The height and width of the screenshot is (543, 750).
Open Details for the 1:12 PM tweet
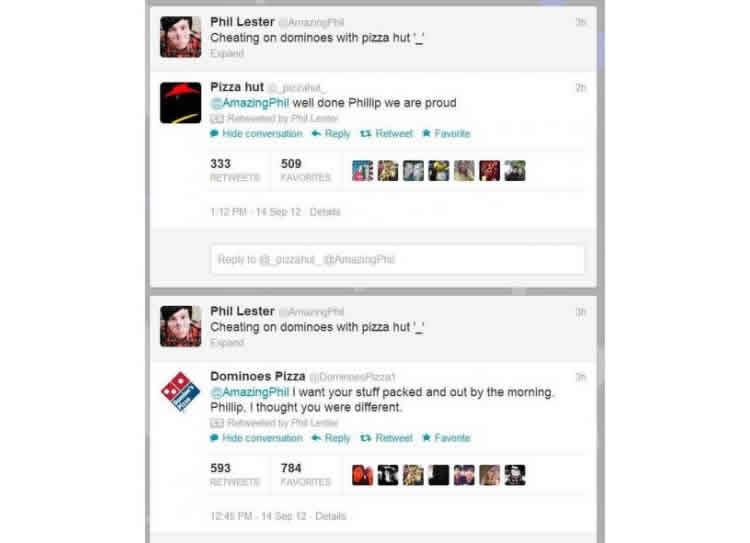(x=325, y=212)
